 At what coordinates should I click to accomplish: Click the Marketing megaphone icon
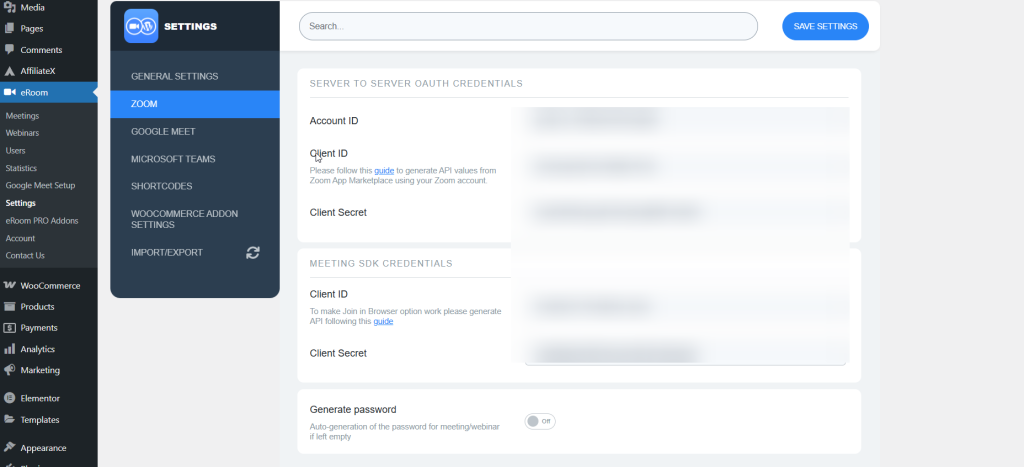[10, 370]
